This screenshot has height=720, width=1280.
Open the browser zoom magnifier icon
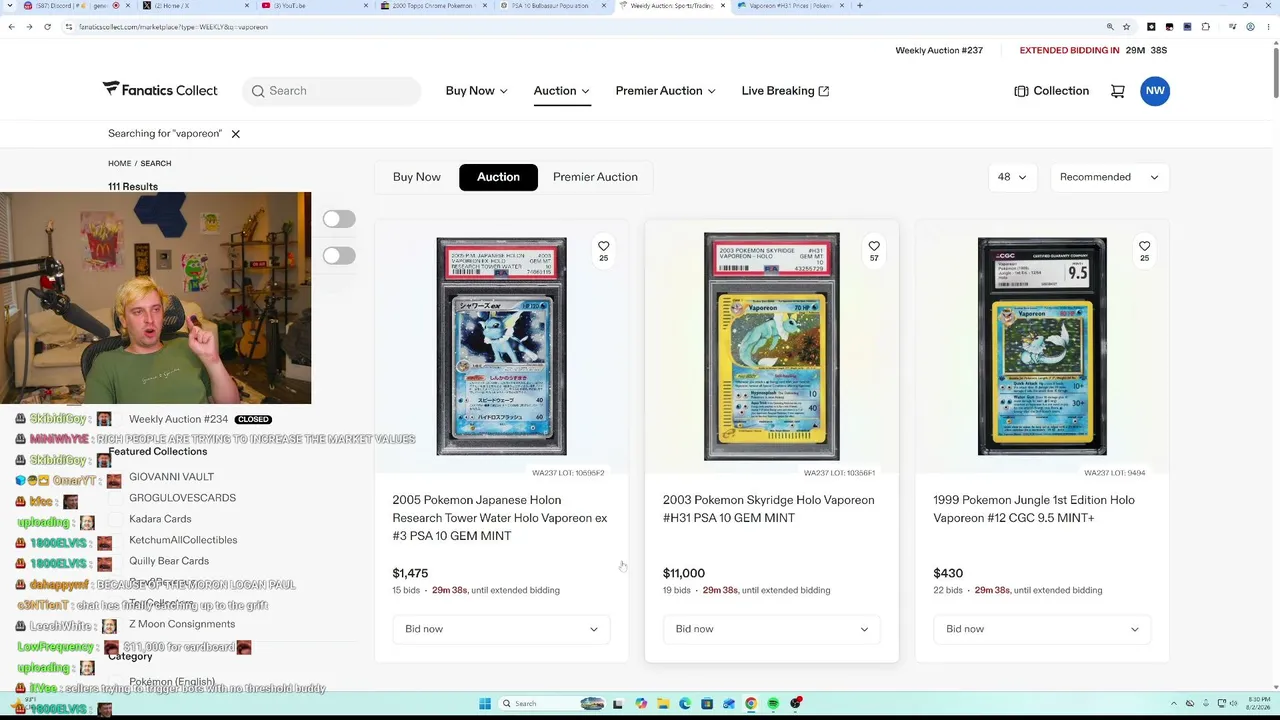coord(1110,27)
